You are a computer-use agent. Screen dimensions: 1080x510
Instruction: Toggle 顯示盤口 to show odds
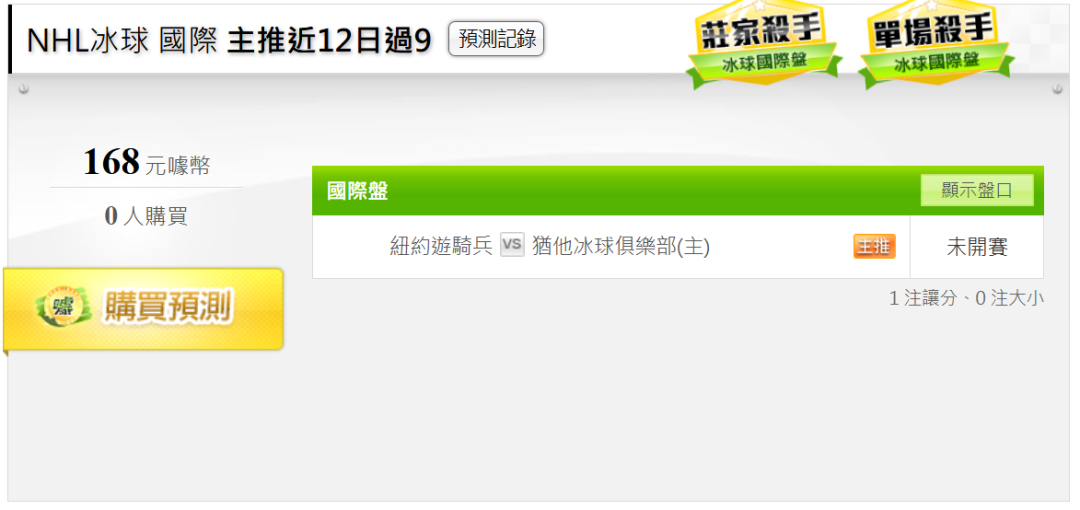(x=977, y=190)
